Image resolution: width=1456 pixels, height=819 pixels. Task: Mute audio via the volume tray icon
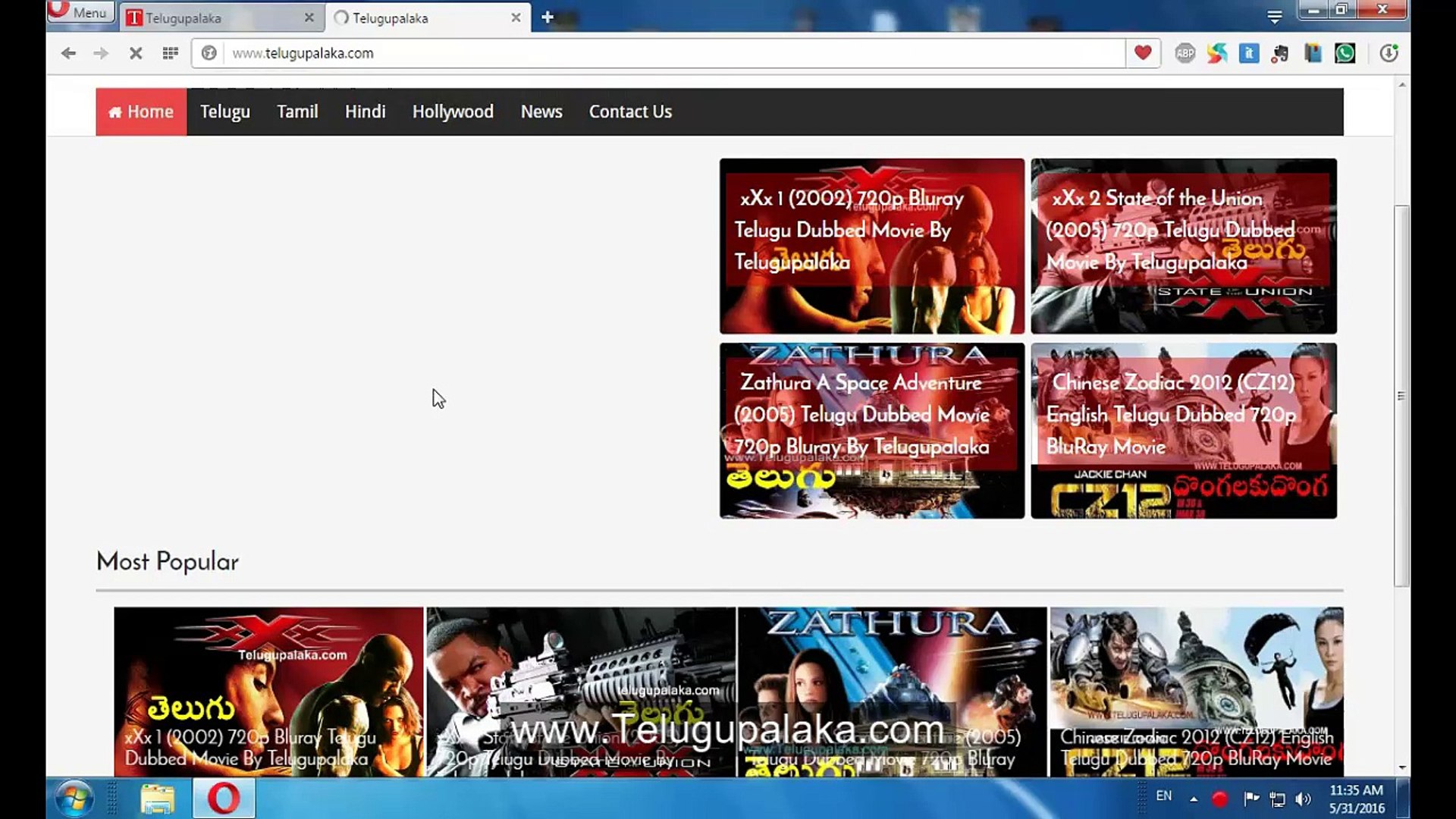pos(1303,799)
